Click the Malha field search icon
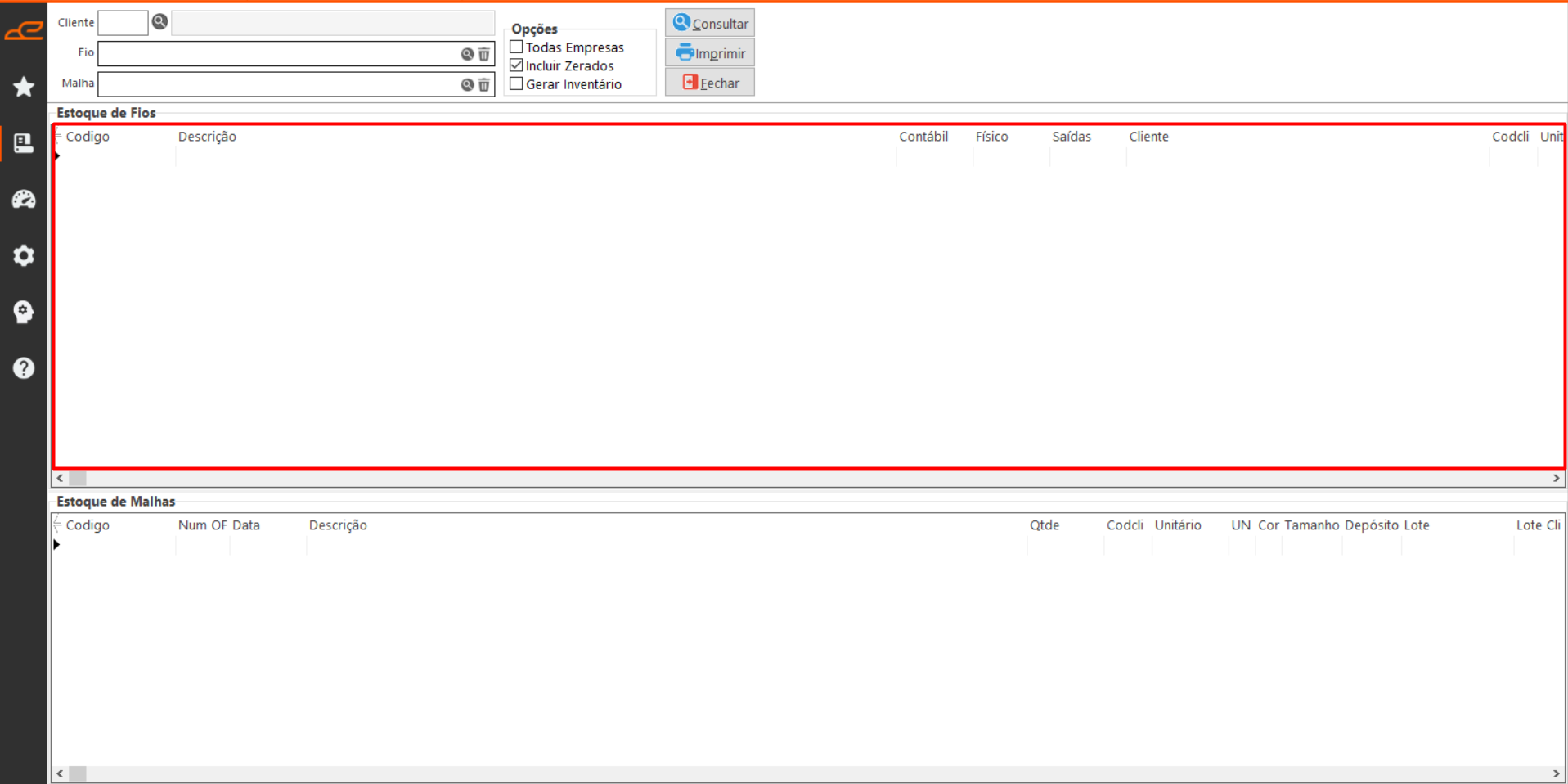This screenshot has height=784, width=1568. pyautogui.click(x=467, y=84)
